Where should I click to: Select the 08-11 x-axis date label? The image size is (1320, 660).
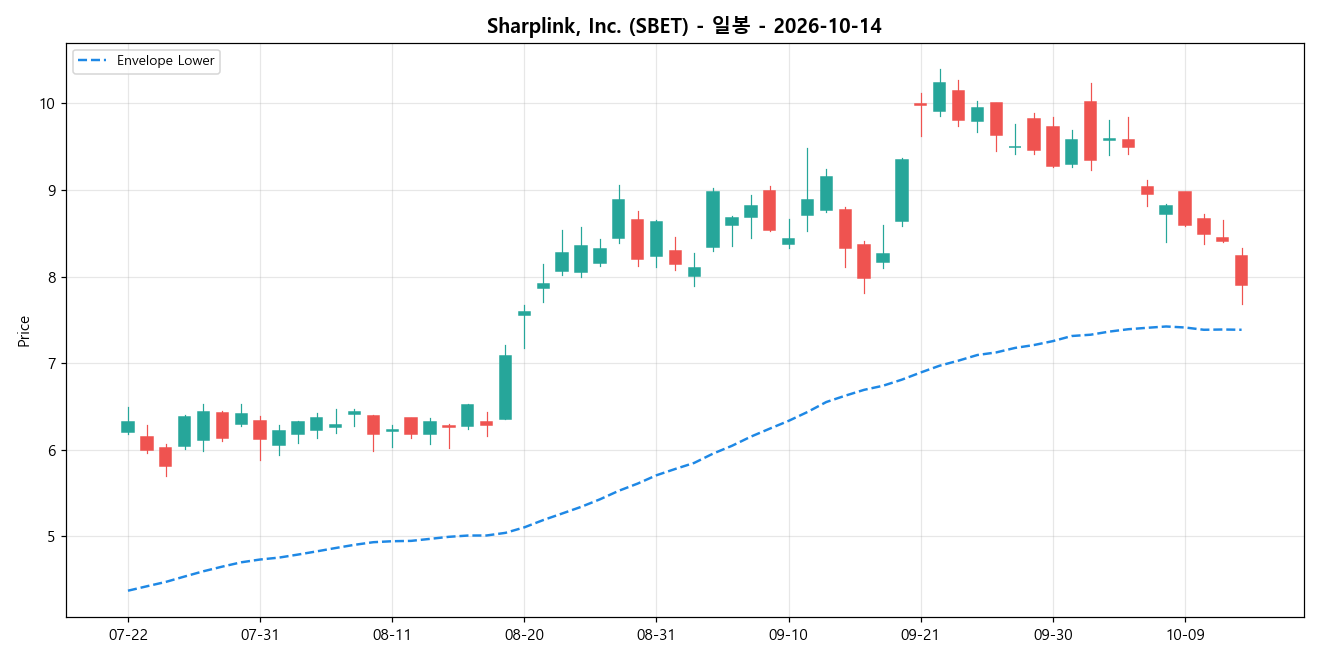pyautogui.click(x=392, y=635)
